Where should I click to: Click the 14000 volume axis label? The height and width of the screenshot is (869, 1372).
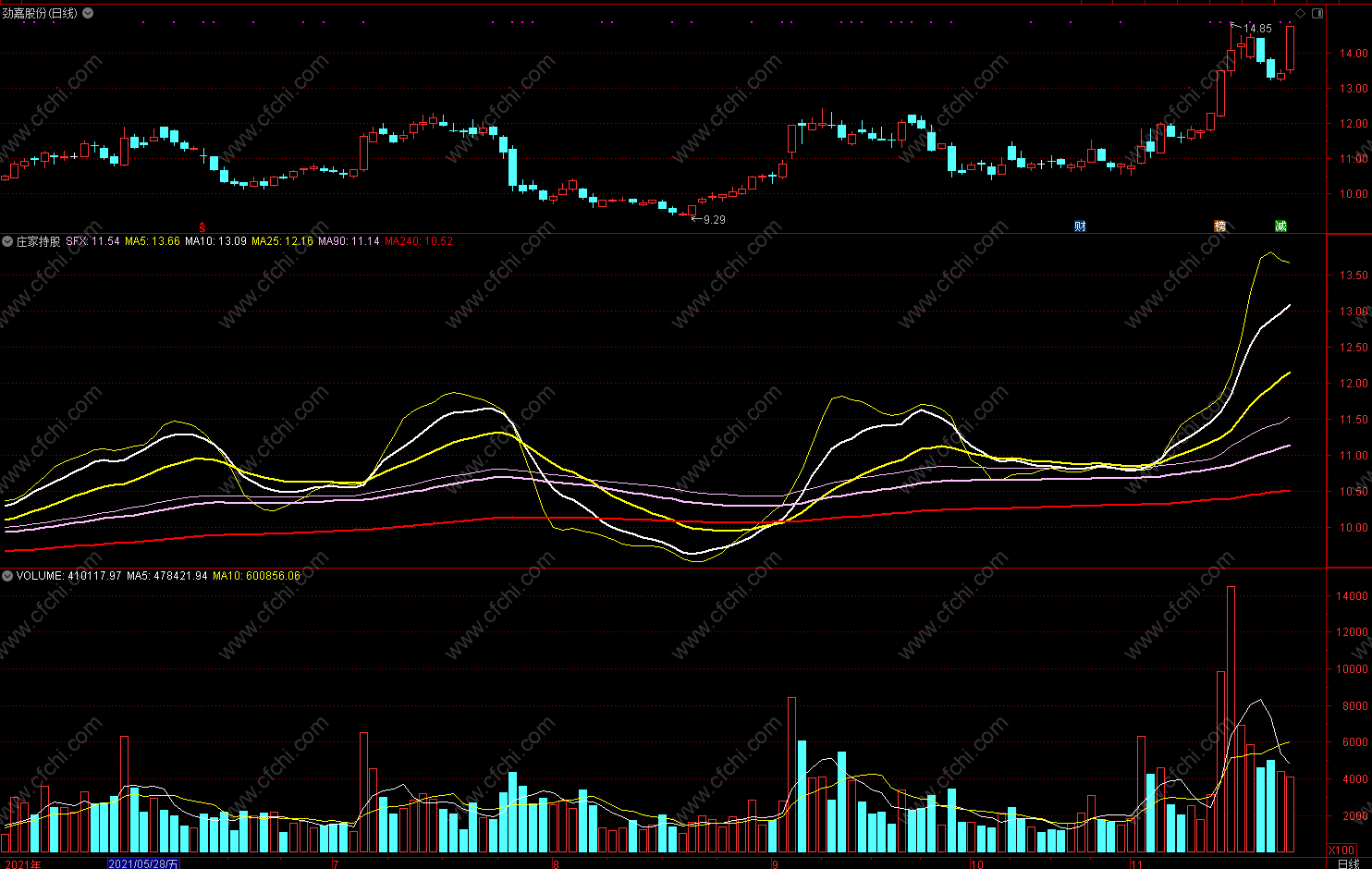click(x=1352, y=596)
